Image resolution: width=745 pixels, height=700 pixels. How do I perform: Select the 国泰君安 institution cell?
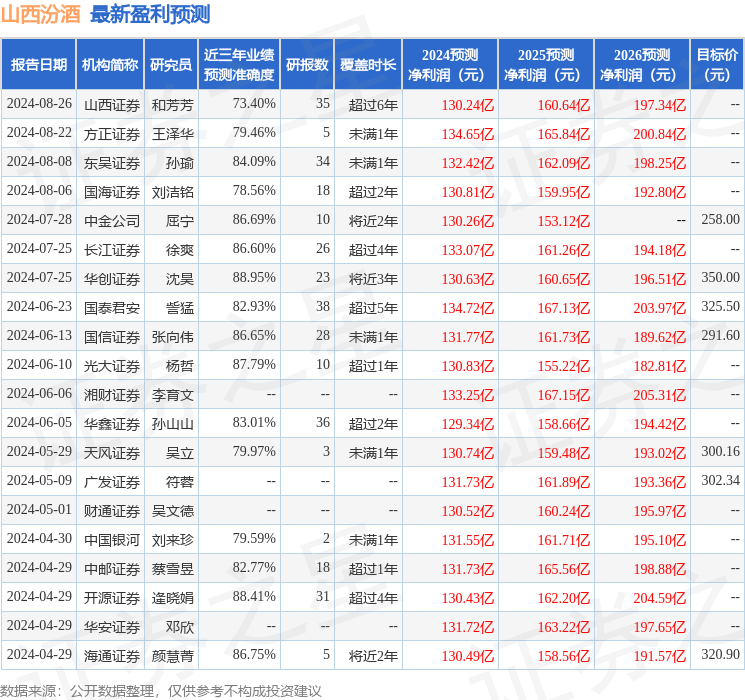112,308
